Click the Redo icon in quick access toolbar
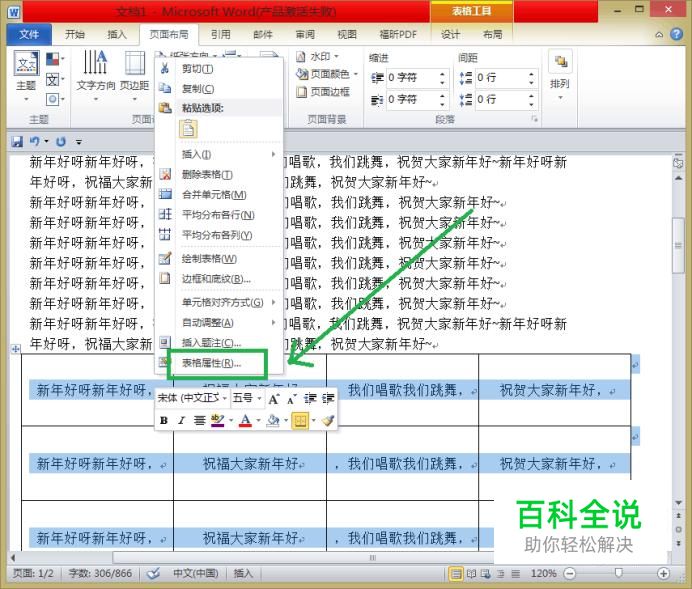The height and width of the screenshot is (589, 692). (61, 142)
